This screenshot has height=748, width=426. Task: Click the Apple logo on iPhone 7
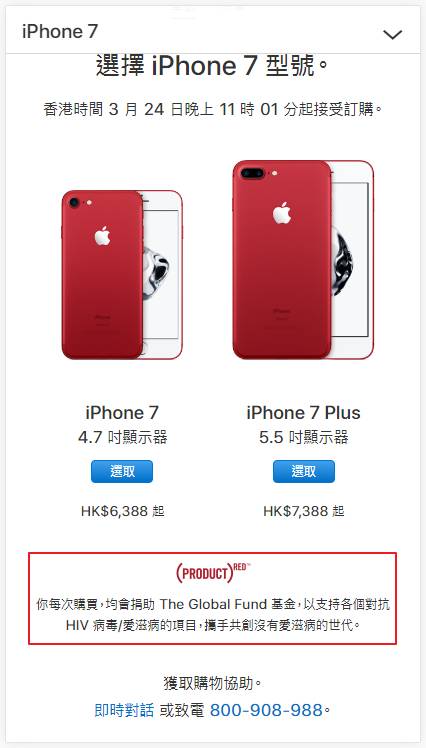click(102, 236)
